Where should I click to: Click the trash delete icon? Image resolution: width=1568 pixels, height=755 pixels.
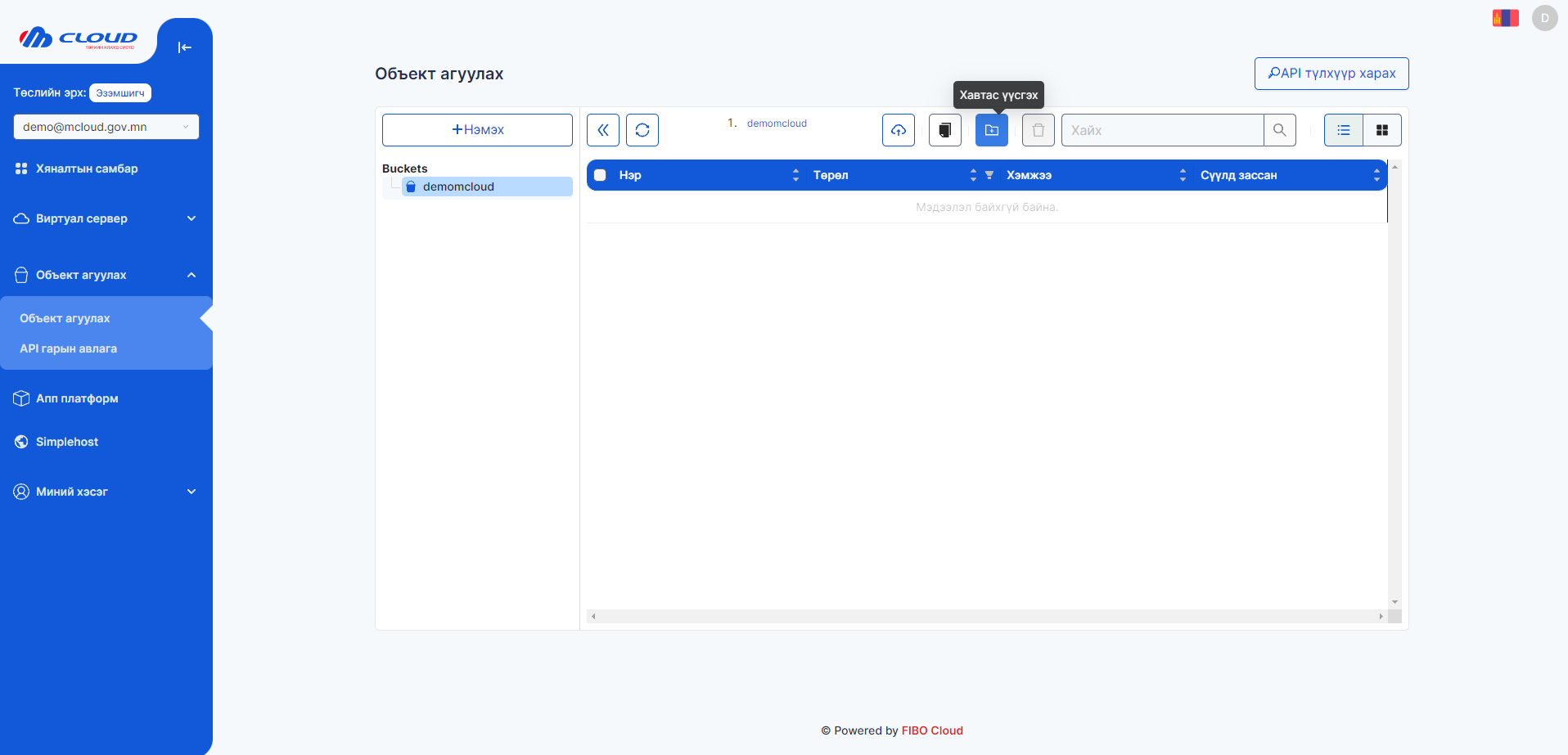tap(1038, 130)
